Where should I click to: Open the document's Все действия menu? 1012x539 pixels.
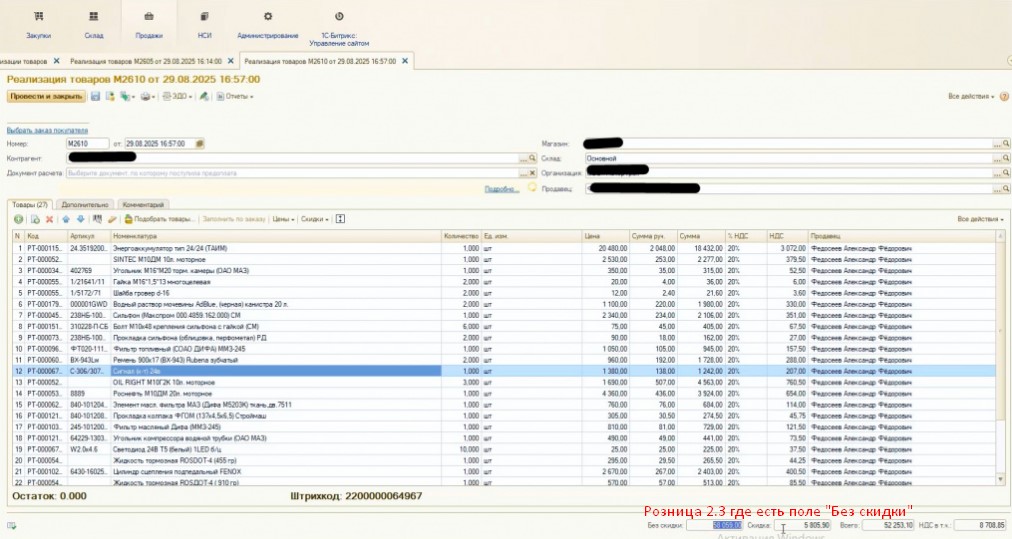point(971,96)
